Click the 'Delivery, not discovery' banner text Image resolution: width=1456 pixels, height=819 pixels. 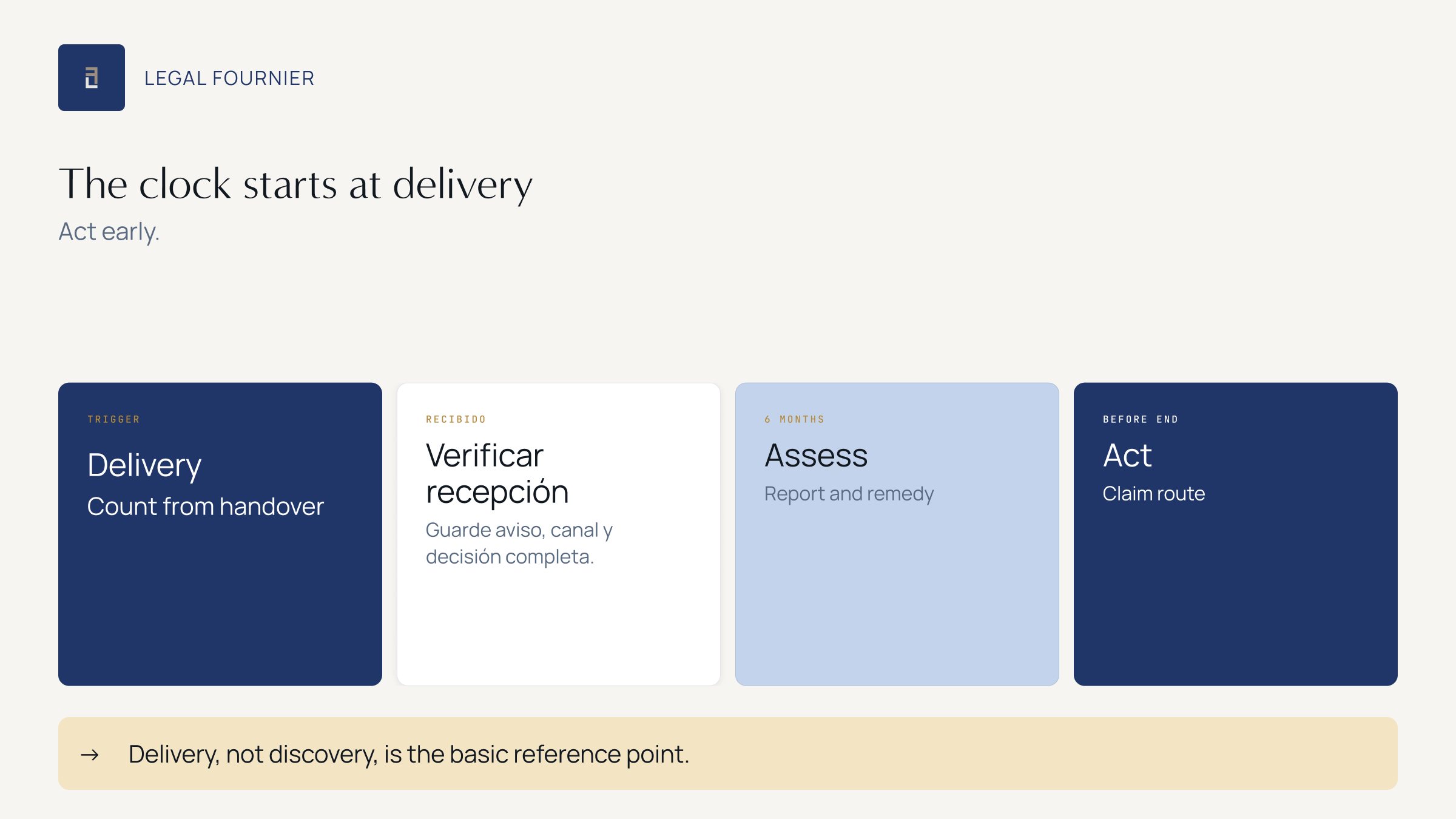click(409, 754)
